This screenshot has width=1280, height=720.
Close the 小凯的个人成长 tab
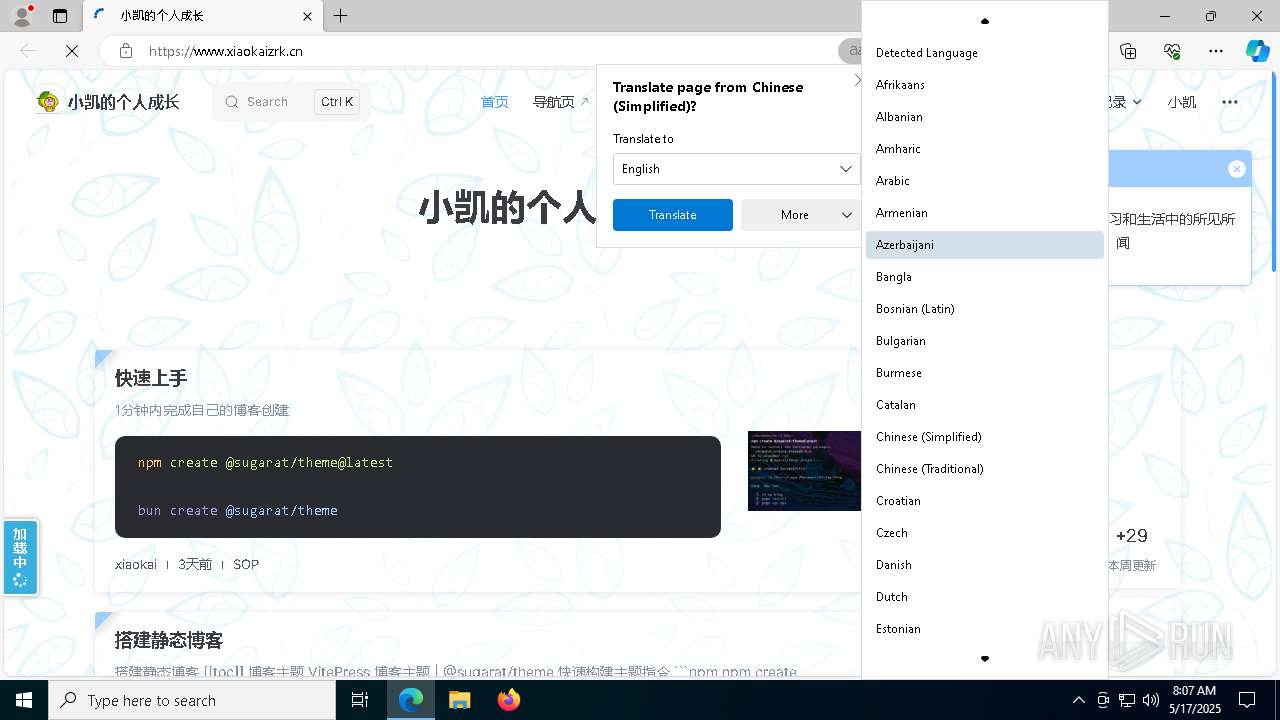pyautogui.click(x=308, y=16)
